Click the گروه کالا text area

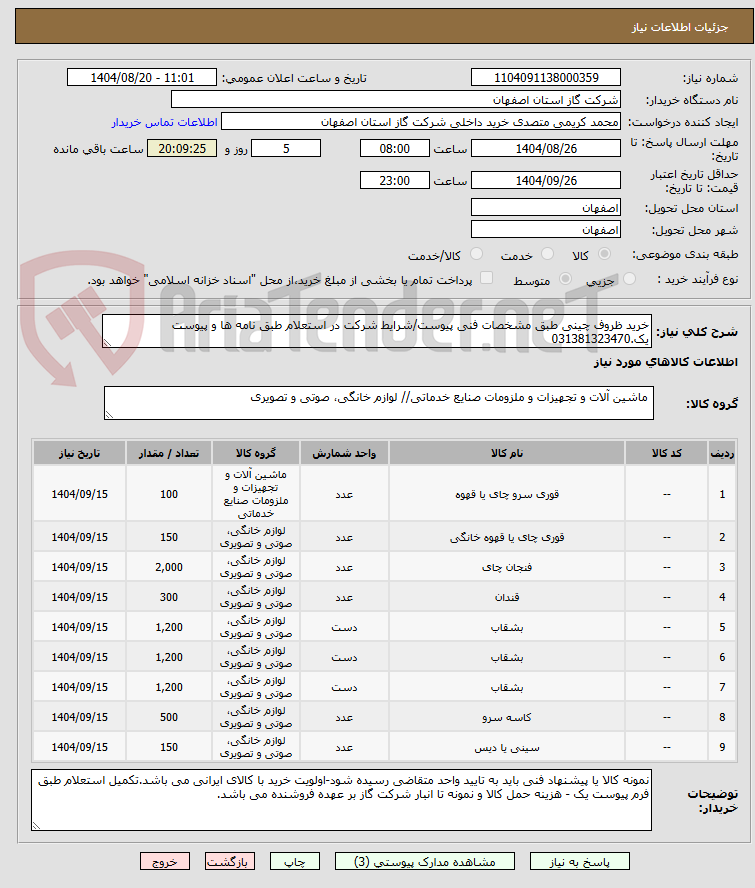[378, 403]
